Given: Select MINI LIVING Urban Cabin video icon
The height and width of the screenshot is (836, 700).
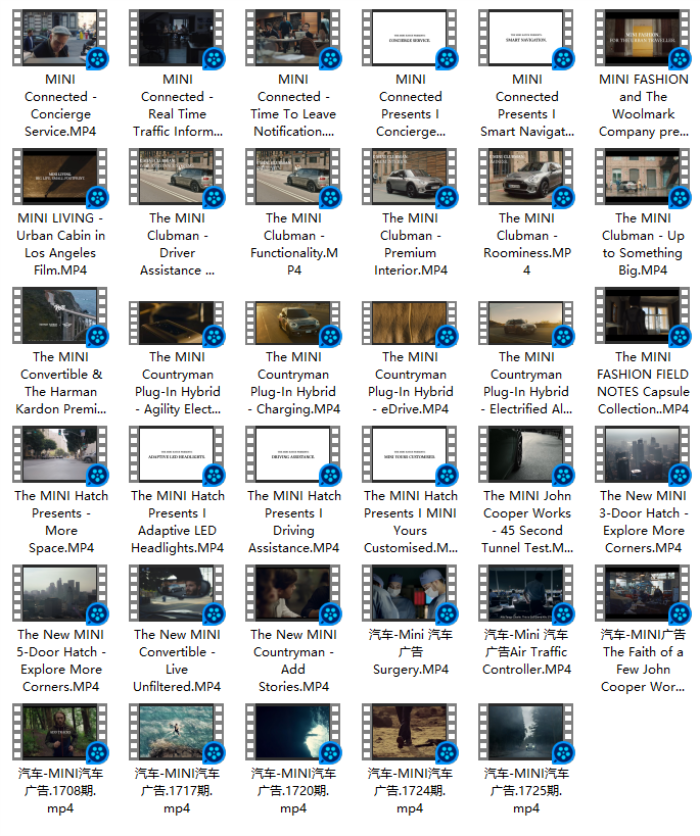Looking at the screenshot, I should (x=60, y=177).
